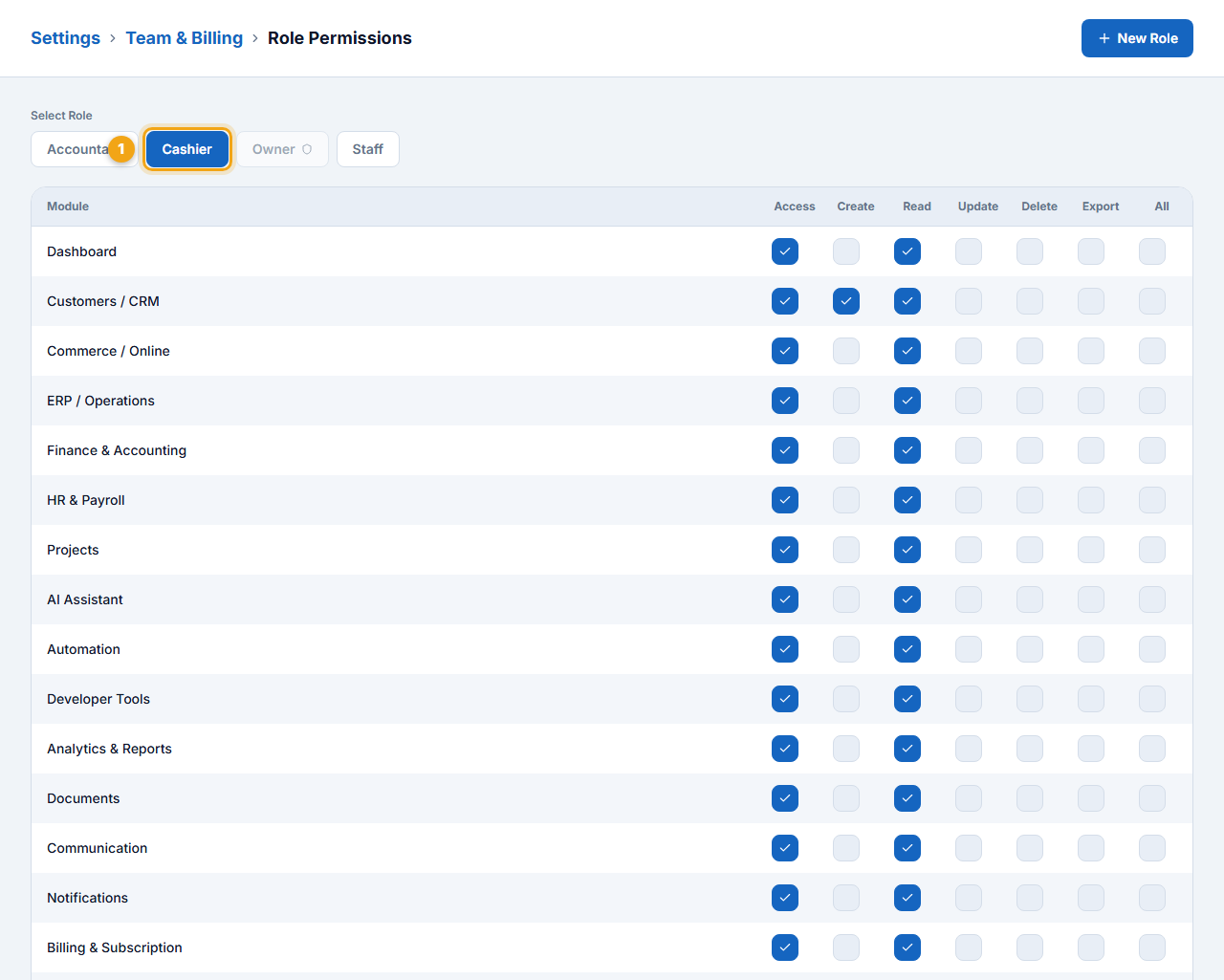
Task: Enable Update for ERP / Operations
Action: 969,401
